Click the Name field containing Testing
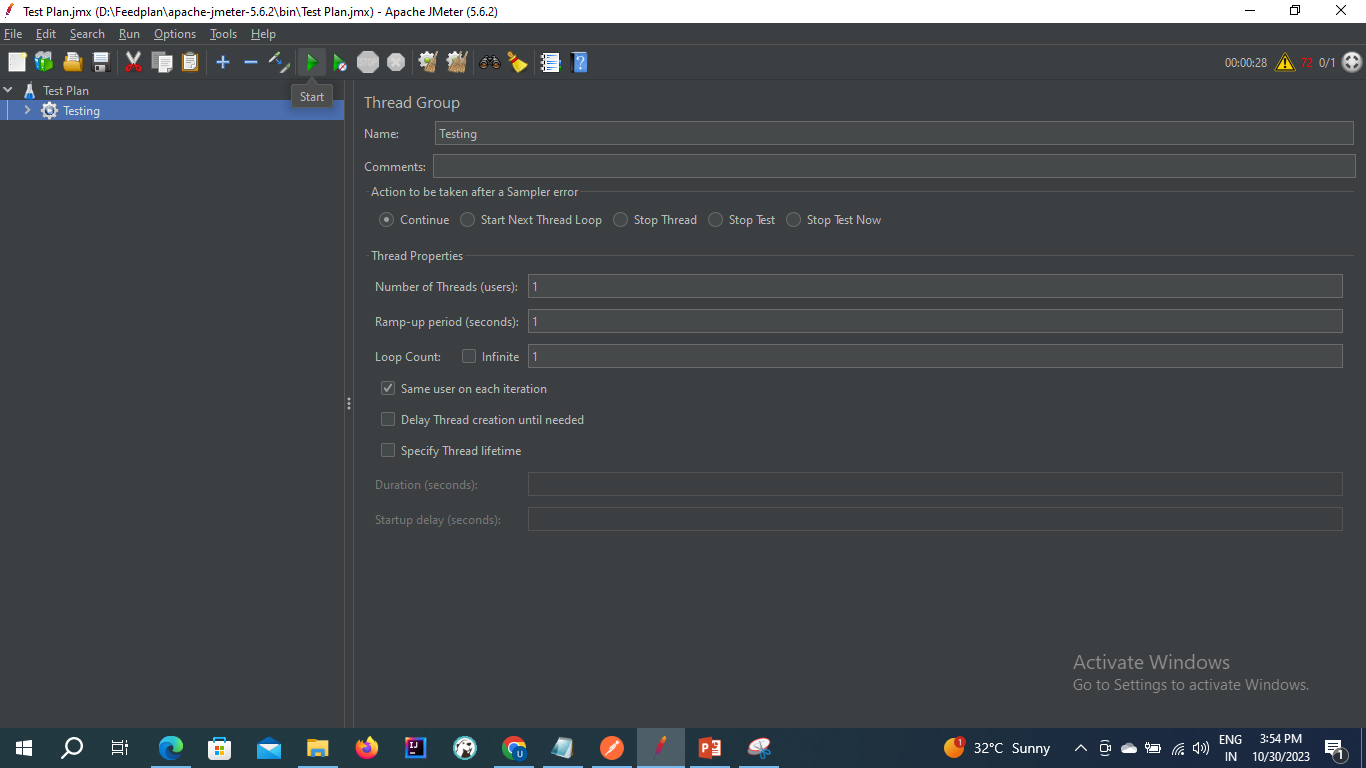This screenshot has width=1366, height=768. point(895,134)
